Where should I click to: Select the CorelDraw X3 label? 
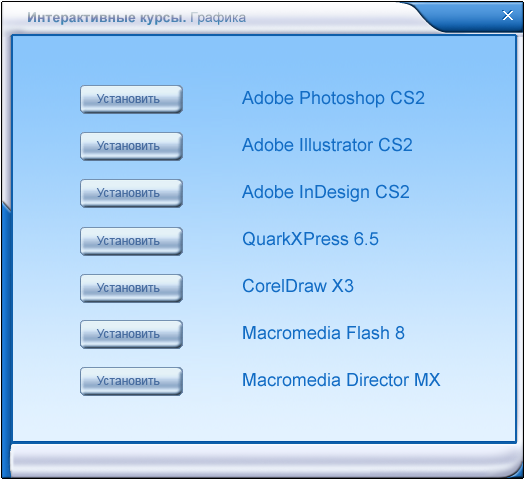click(x=298, y=286)
